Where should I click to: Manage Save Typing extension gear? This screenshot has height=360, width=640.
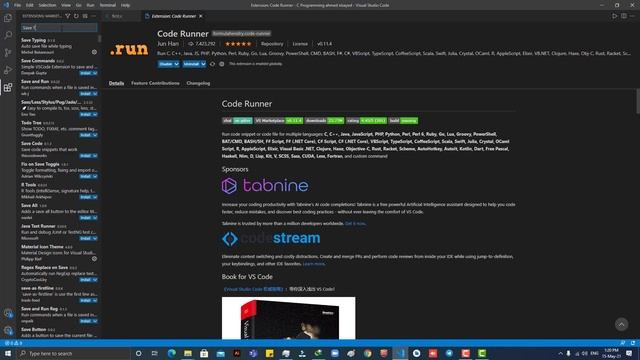click(x=94, y=52)
